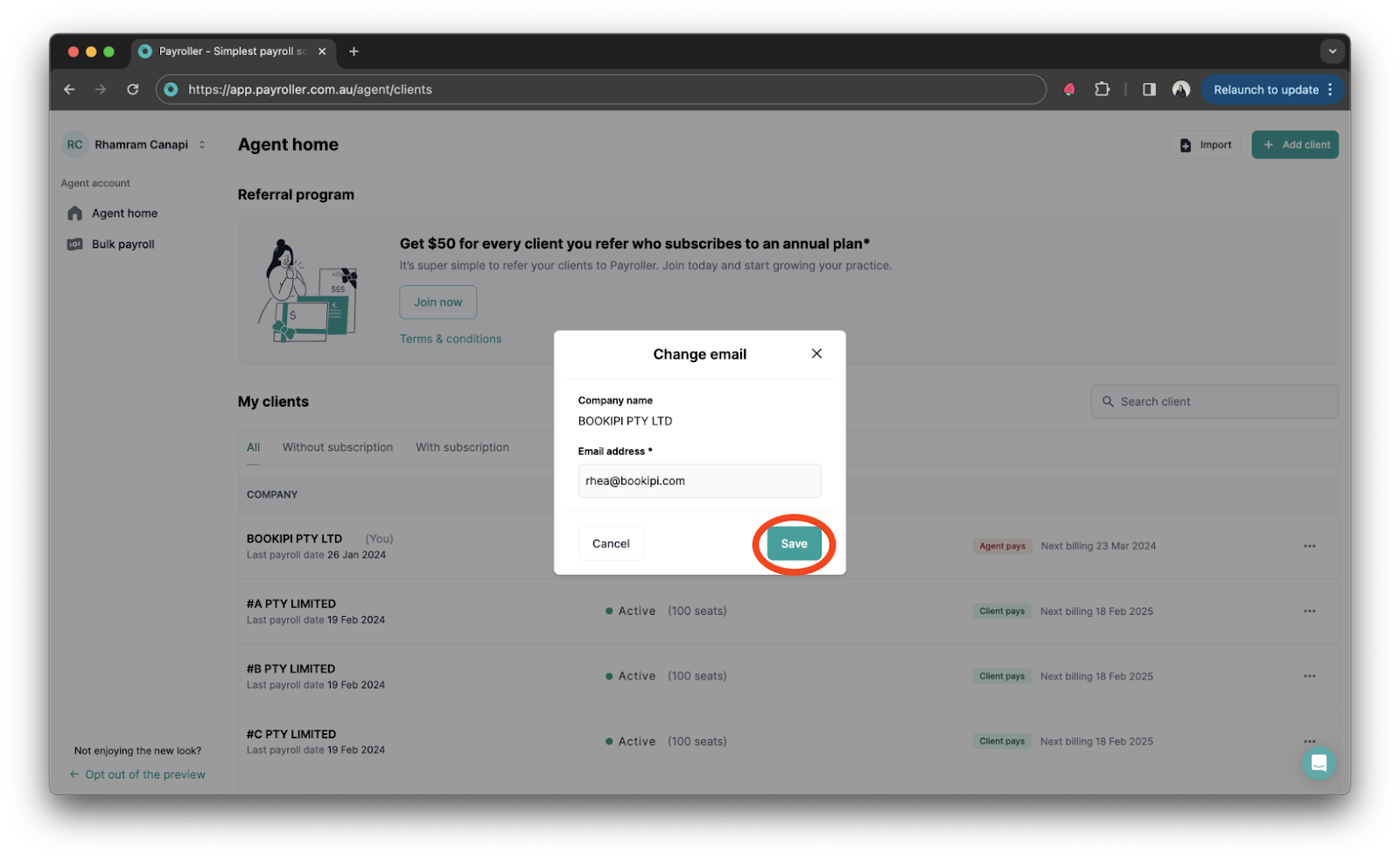The width and height of the screenshot is (1400, 860).
Task: Select the #C PTY LIMITED company name
Action: 291,734
